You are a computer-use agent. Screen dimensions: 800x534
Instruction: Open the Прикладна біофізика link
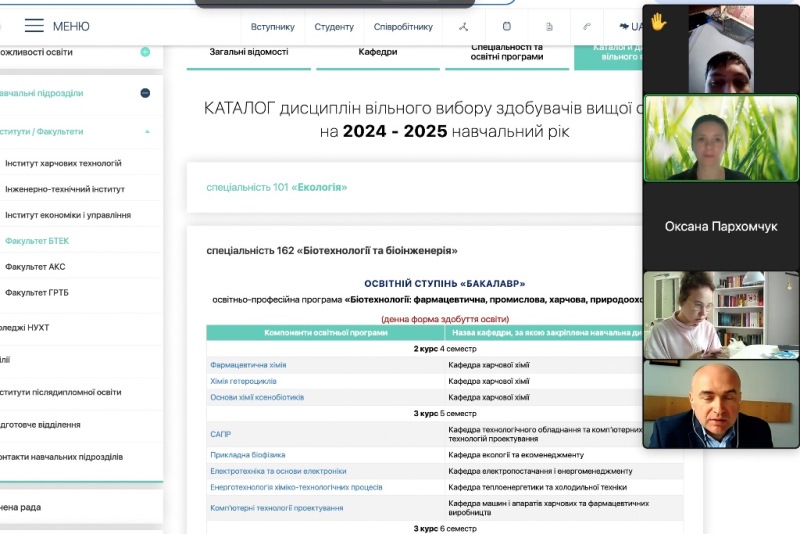click(x=247, y=454)
